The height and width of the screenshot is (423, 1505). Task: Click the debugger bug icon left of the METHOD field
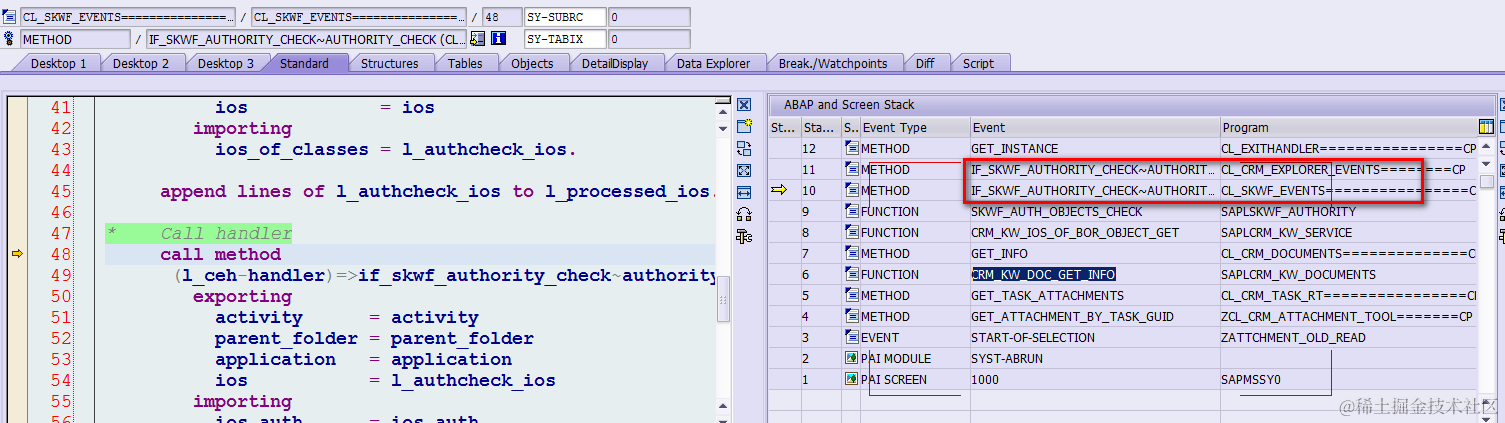pos(9,39)
